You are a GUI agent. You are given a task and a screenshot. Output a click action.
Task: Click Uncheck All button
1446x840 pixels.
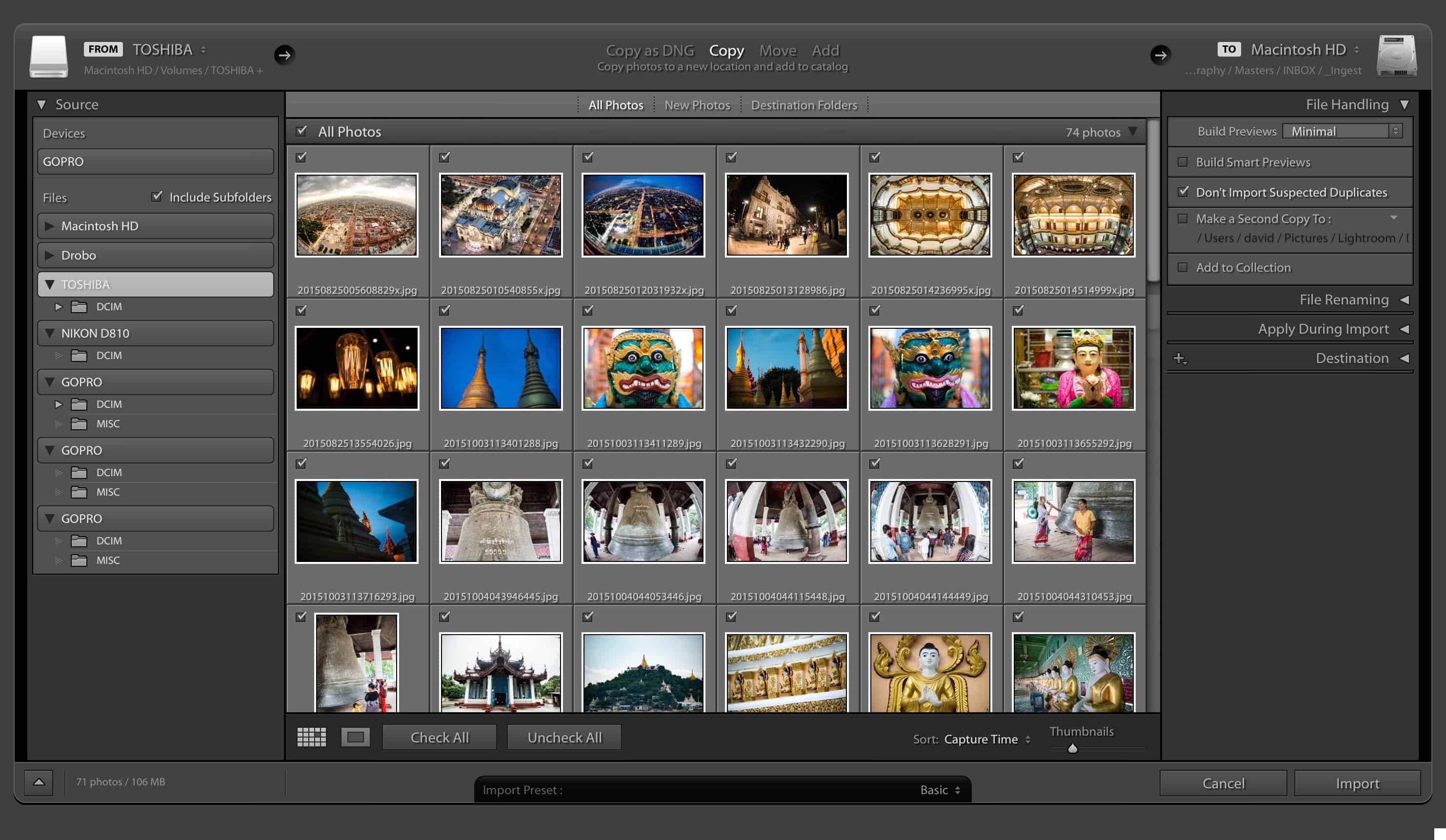(x=564, y=737)
